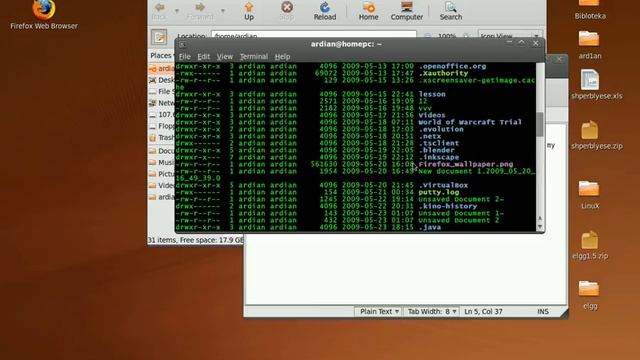The image size is (640, 360).
Task: Click '.openoffice.org' in terminal listing
Action: [452, 66]
